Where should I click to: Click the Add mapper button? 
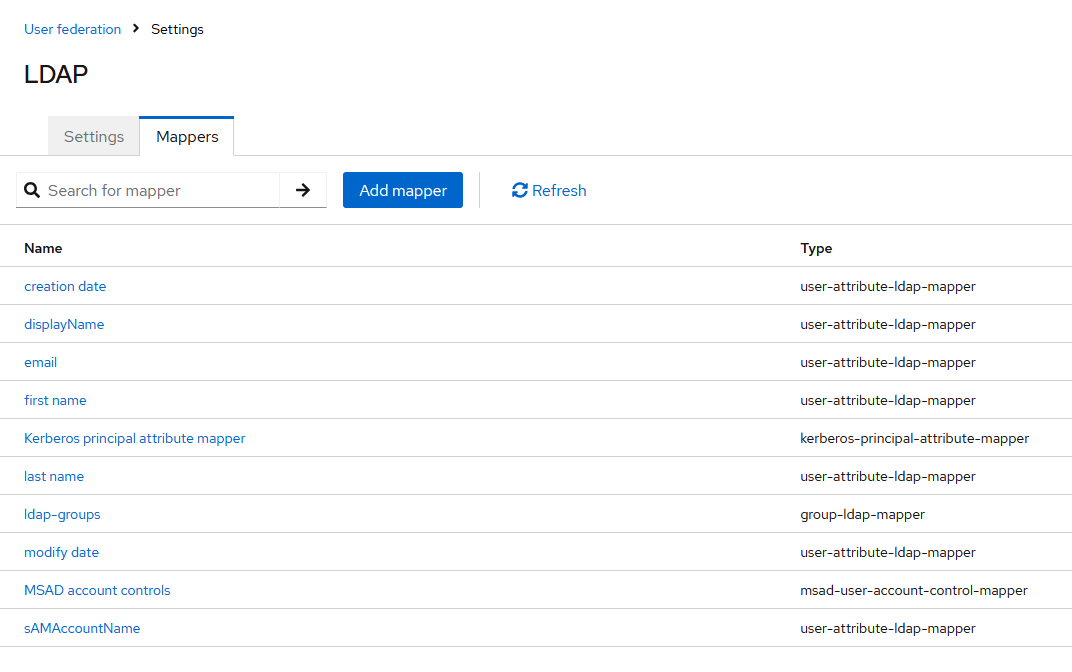click(x=402, y=190)
